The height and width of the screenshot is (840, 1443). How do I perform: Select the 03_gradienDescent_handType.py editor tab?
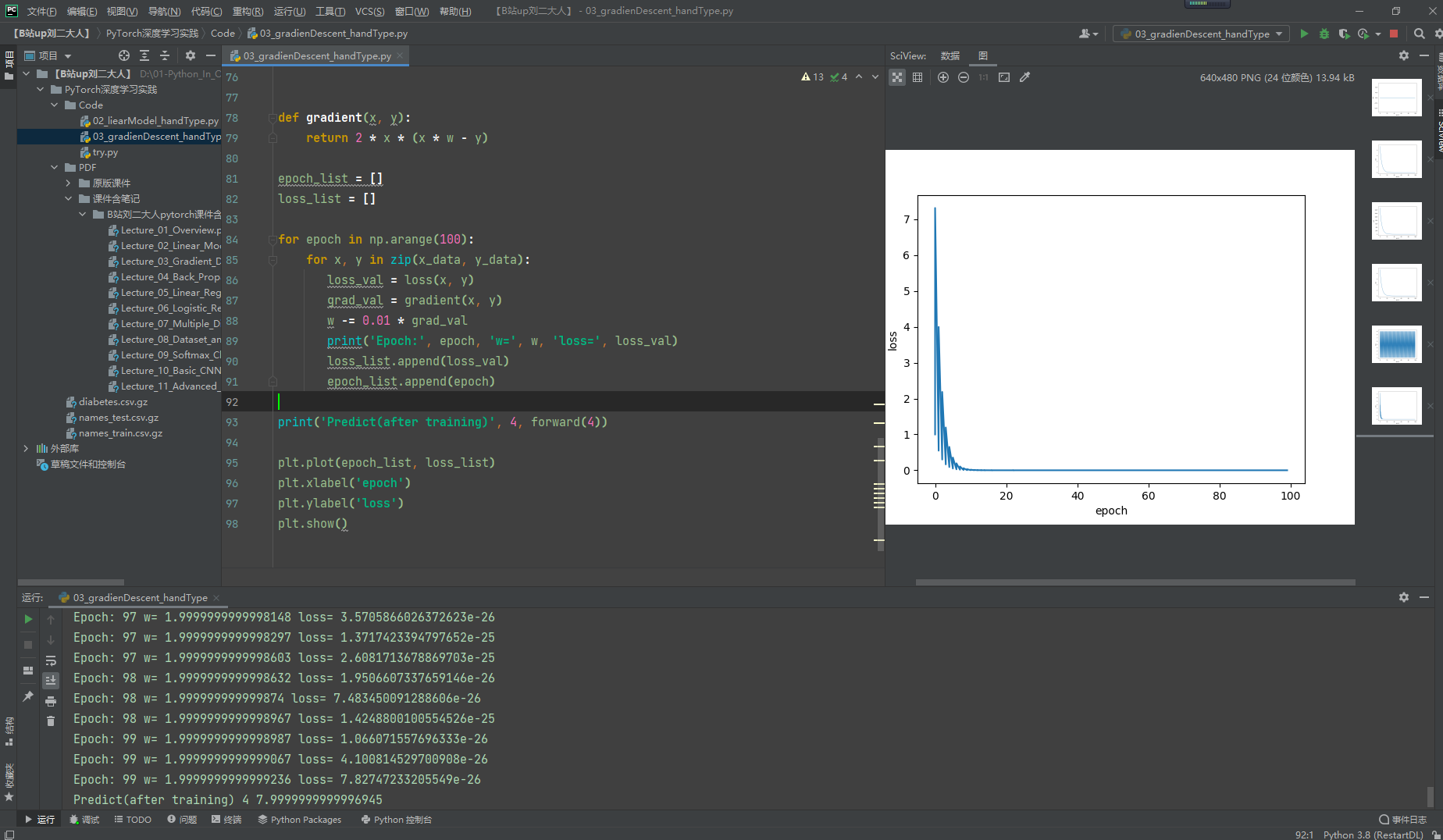pyautogui.click(x=316, y=55)
